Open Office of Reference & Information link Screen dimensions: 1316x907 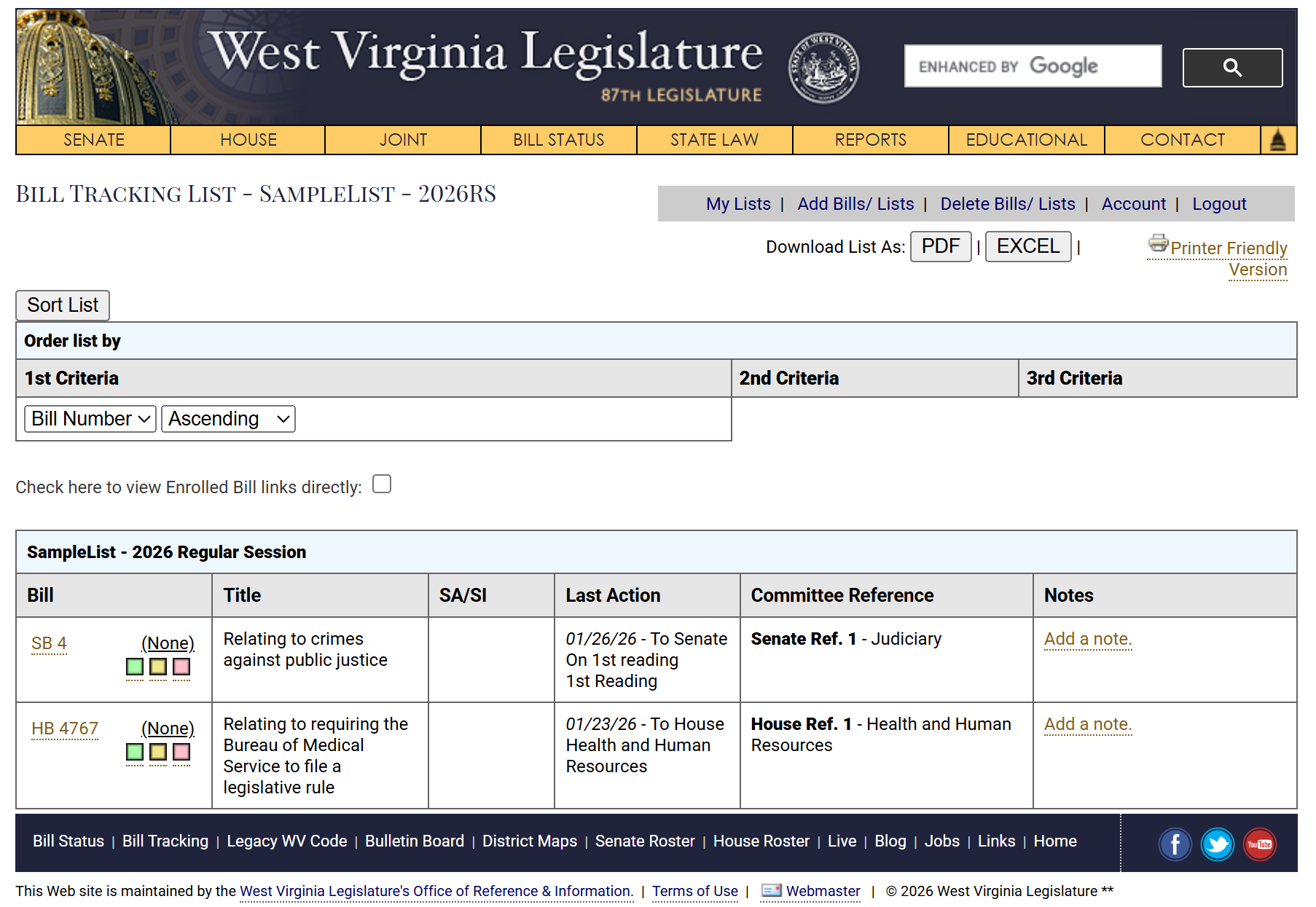pyautogui.click(x=436, y=891)
